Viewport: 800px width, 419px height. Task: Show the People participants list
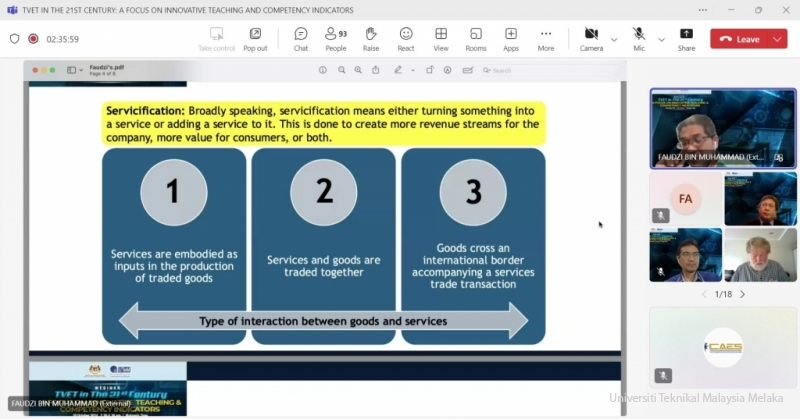[336, 39]
